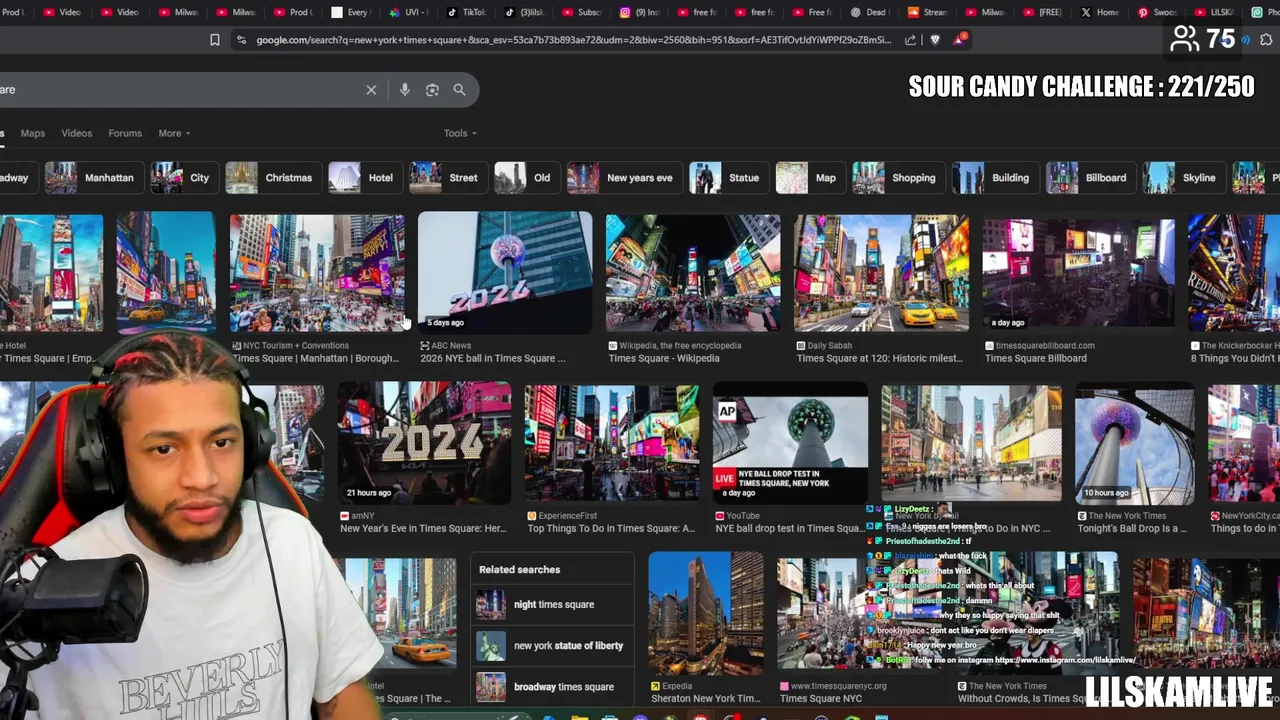Open the amNY gold 2024 numerals thumbnail

click(424, 443)
